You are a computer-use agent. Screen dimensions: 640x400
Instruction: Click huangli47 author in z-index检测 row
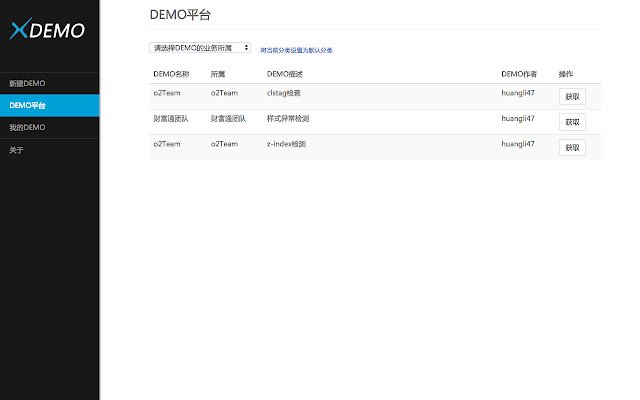pos(518,144)
